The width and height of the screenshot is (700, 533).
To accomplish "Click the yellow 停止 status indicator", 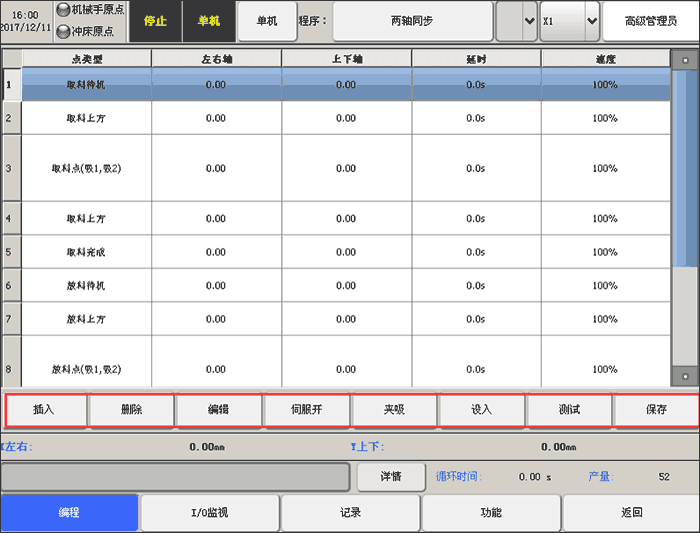I will (x=156, y=21).
